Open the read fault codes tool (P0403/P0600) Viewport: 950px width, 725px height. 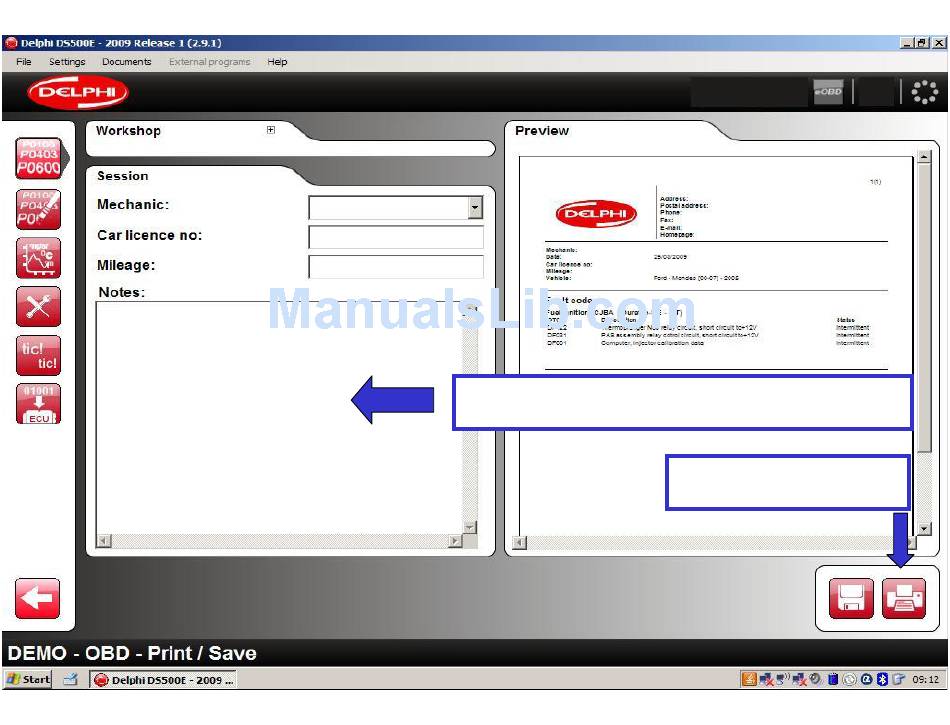[39, 158]
